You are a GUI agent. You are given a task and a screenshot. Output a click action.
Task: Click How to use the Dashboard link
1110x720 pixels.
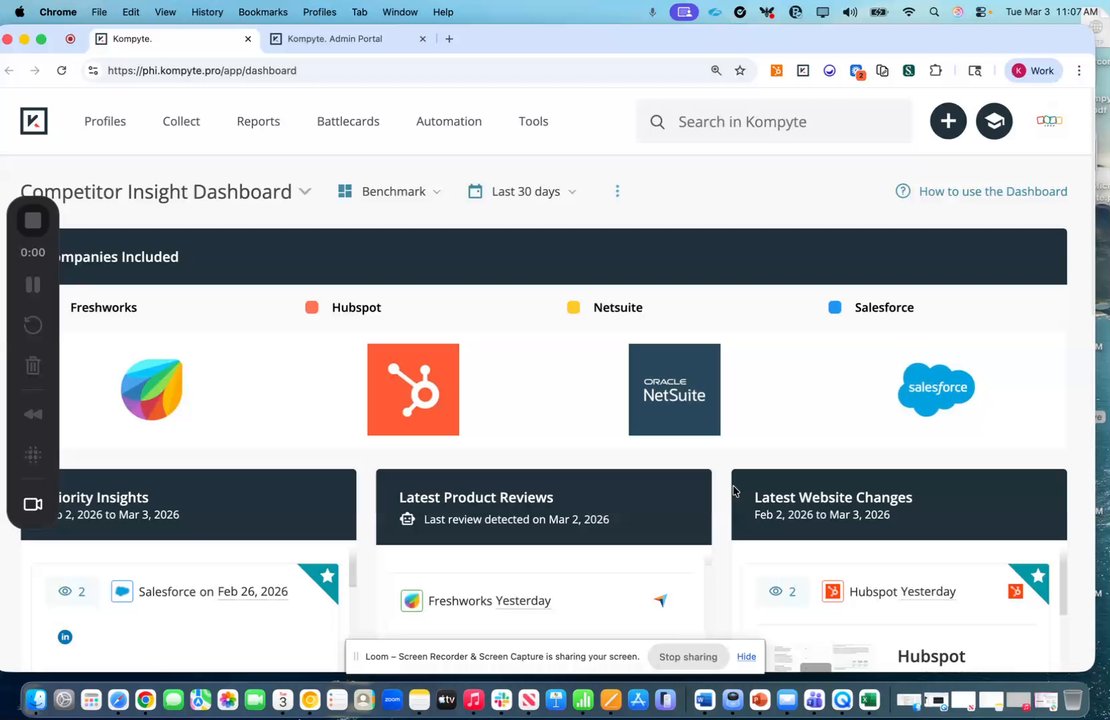(x=992, y=191)
